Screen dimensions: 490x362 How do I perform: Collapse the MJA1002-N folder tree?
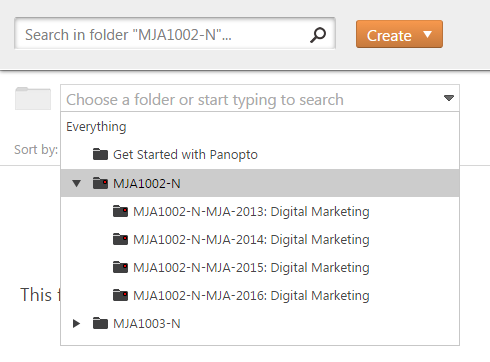tap(76, 183)
